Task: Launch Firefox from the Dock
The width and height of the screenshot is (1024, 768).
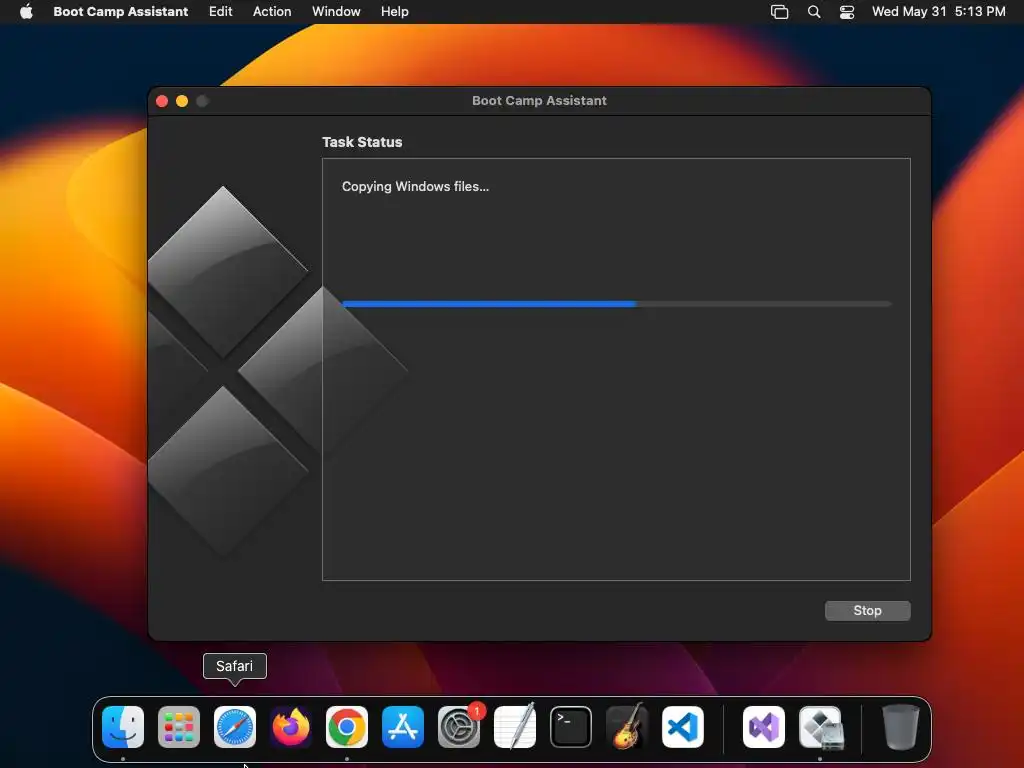Action: pyautogui.click(x=291, y=727)
